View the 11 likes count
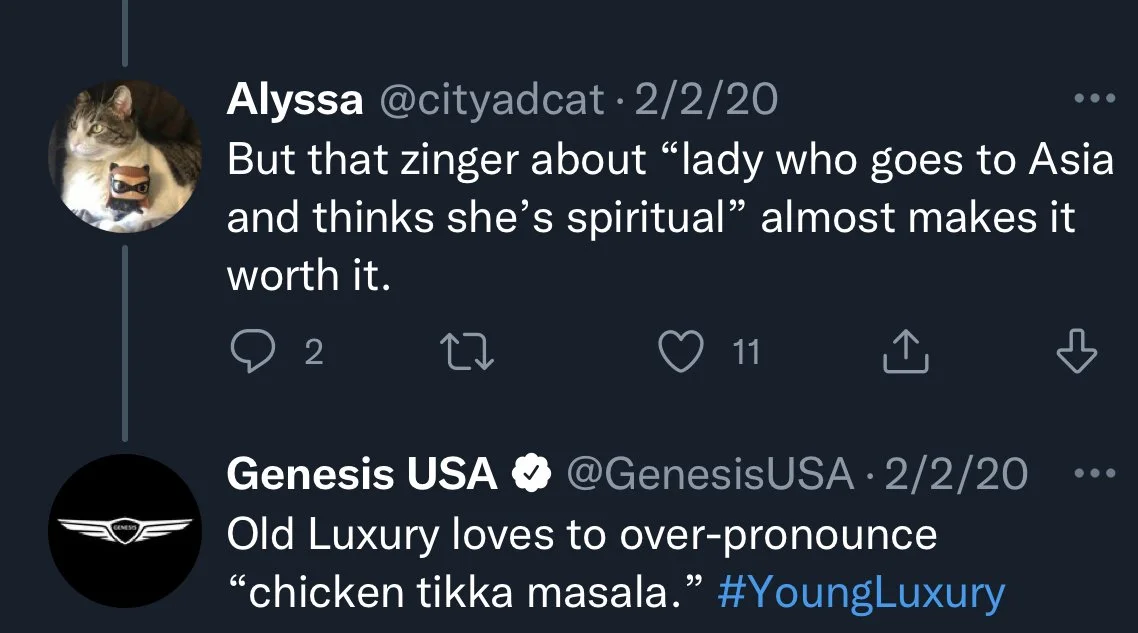Screen dimensions: 1138x633 tap(745, 352)
